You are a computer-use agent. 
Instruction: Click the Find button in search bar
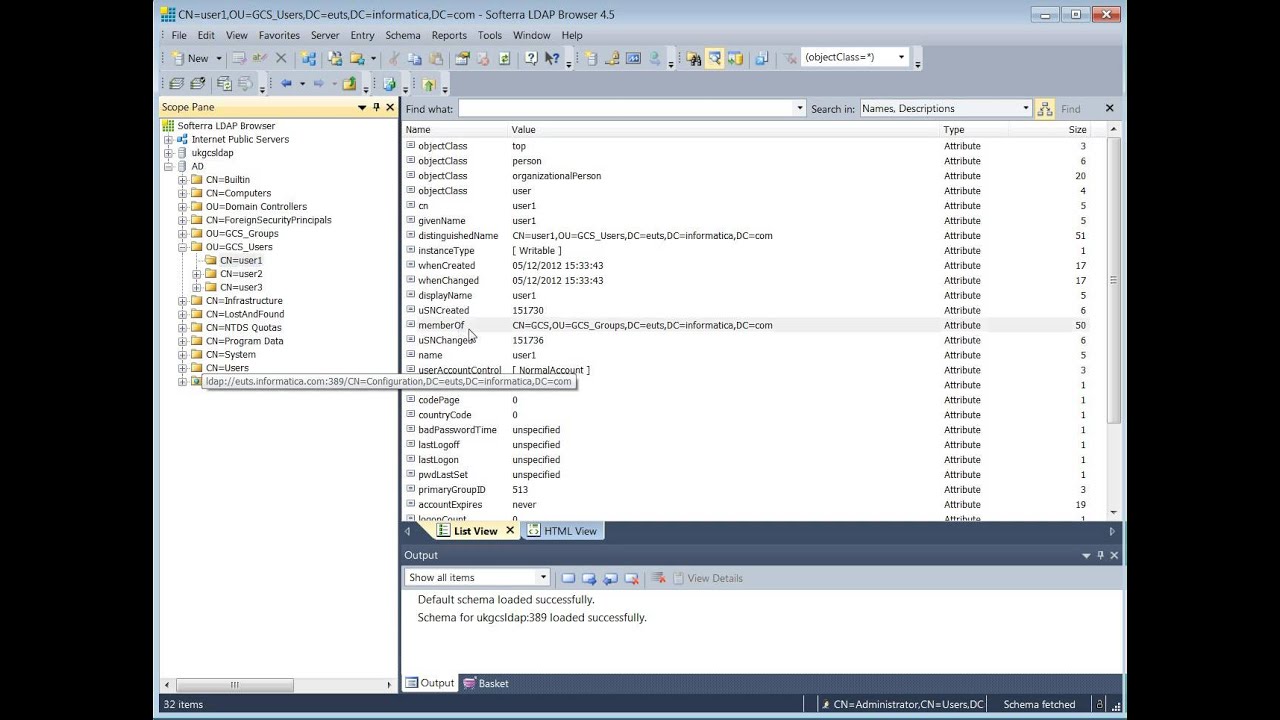click(1071, 108)
